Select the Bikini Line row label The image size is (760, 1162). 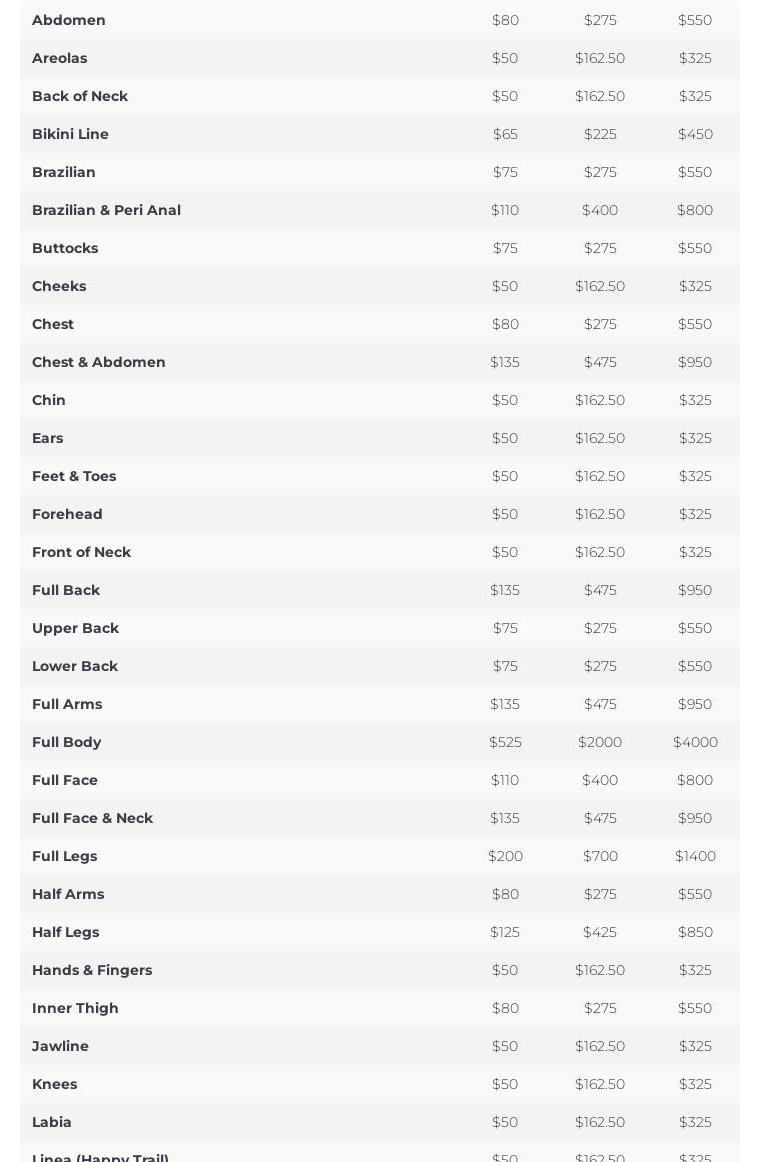[70, 134]
